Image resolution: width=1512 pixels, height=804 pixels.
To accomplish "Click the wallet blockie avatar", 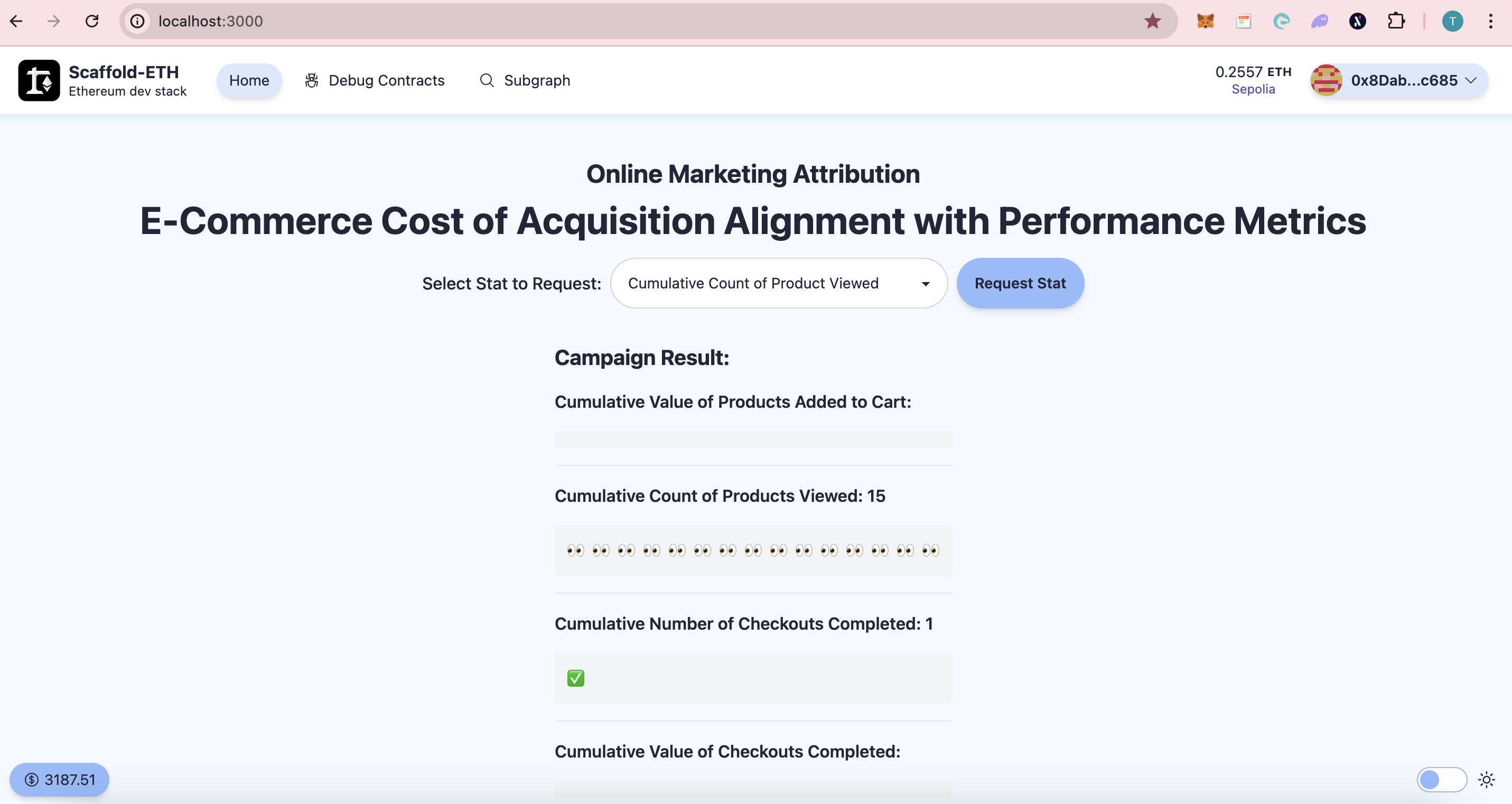I will (1327, 80).
